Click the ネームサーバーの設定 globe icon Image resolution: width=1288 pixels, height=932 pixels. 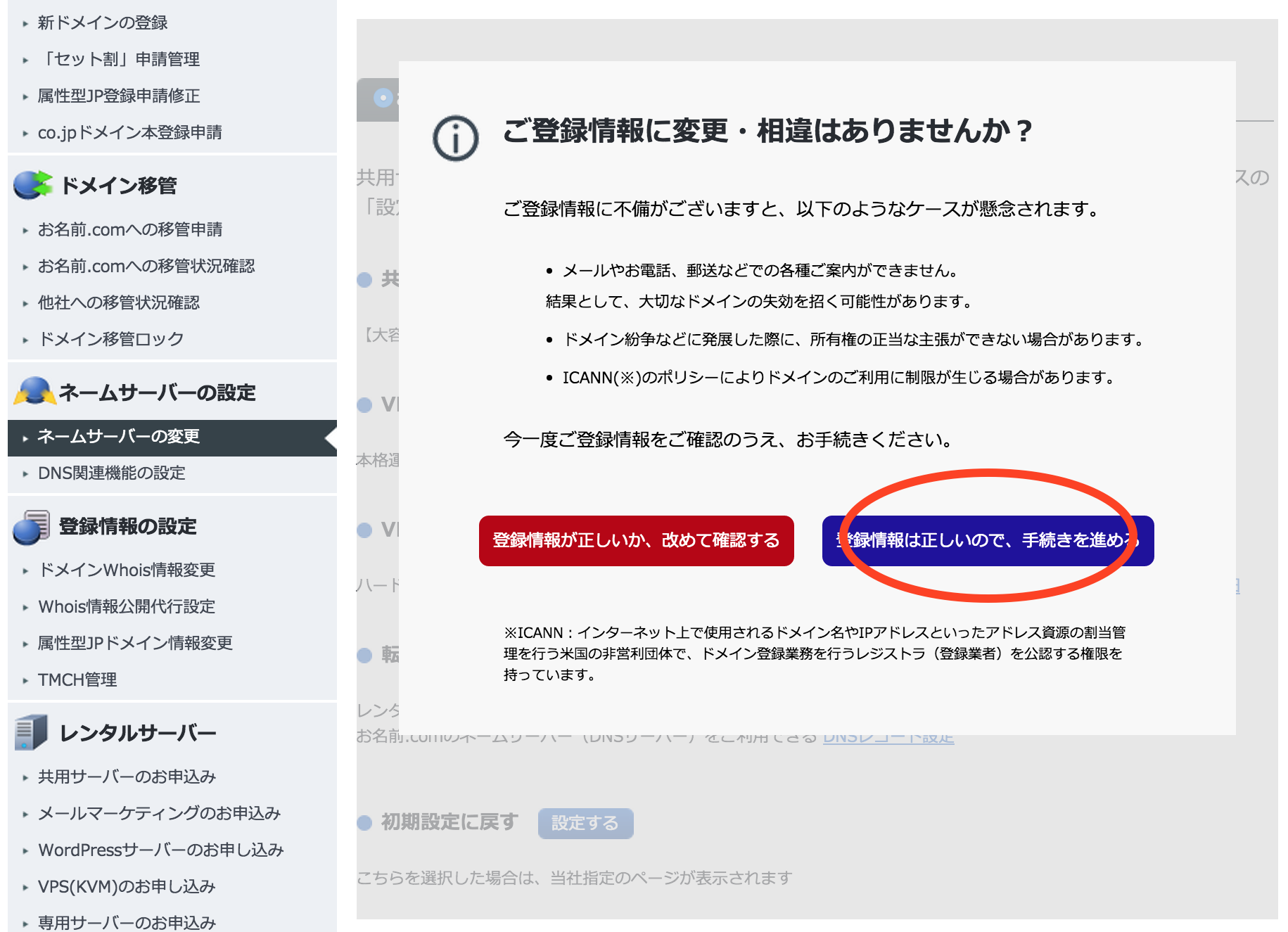coord(34,392)
